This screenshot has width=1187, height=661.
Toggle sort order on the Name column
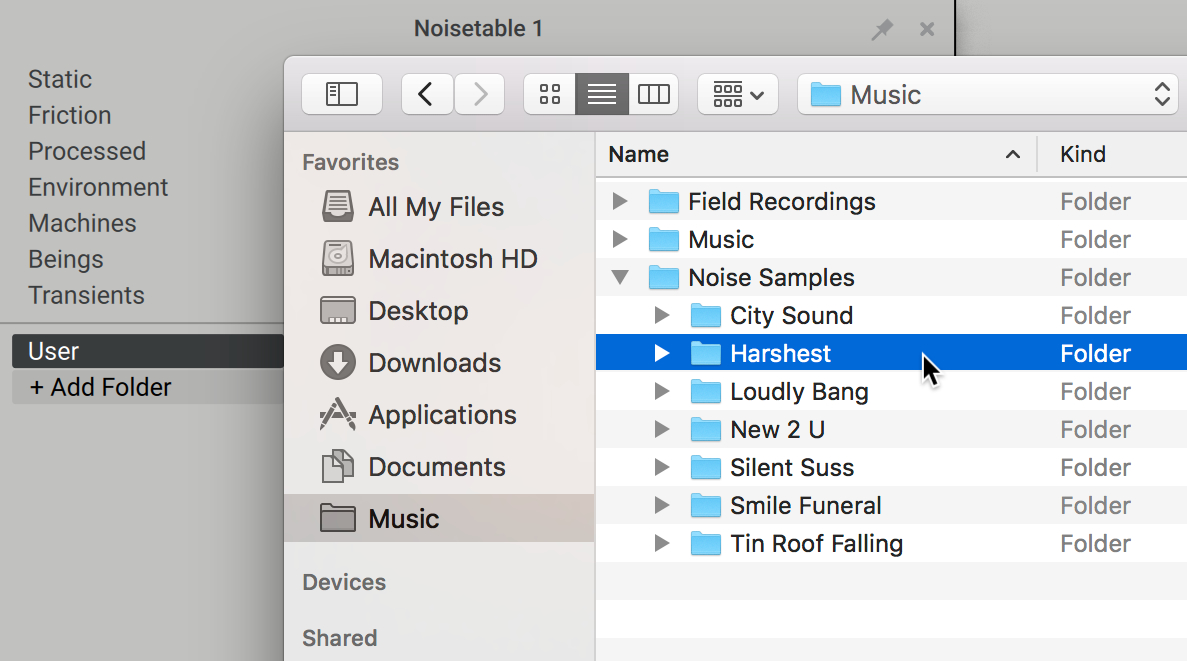[637, 154]
